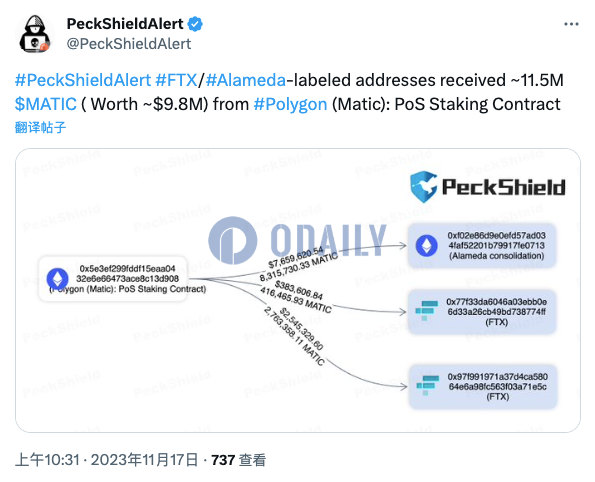595x482 pixels.
Task: Click FTX logo on 0x97f99 address node
Action: [x=427, y=386]
